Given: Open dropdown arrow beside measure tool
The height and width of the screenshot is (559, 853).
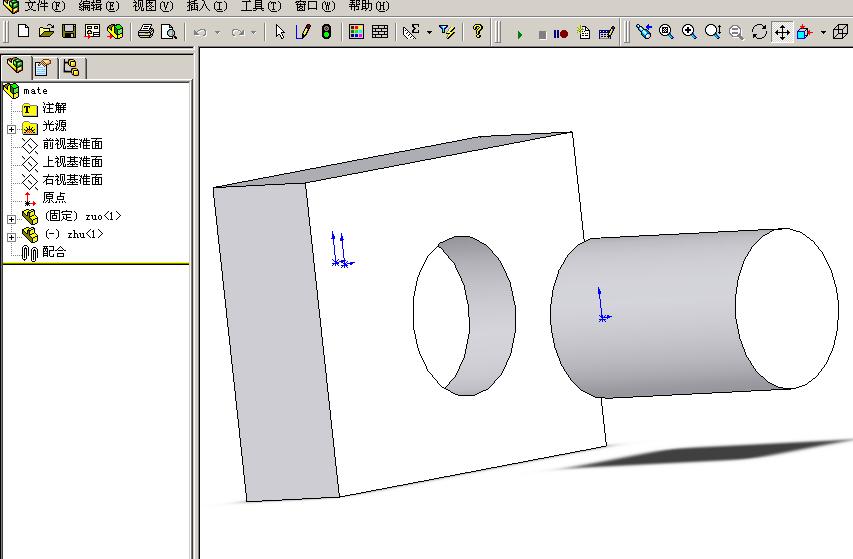Looking at the screenshot, I should (429, 33).
